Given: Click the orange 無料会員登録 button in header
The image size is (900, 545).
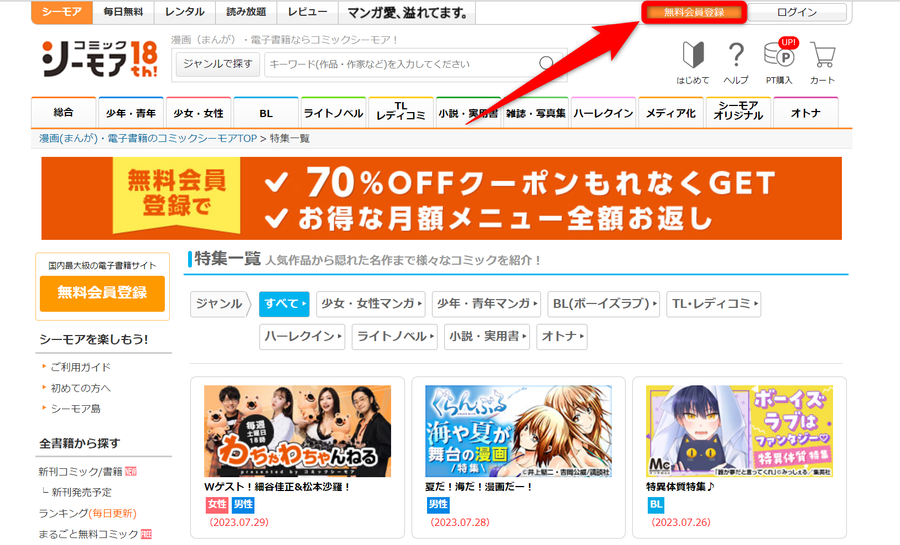Looking at the screenshot, I should coord(693,12).
